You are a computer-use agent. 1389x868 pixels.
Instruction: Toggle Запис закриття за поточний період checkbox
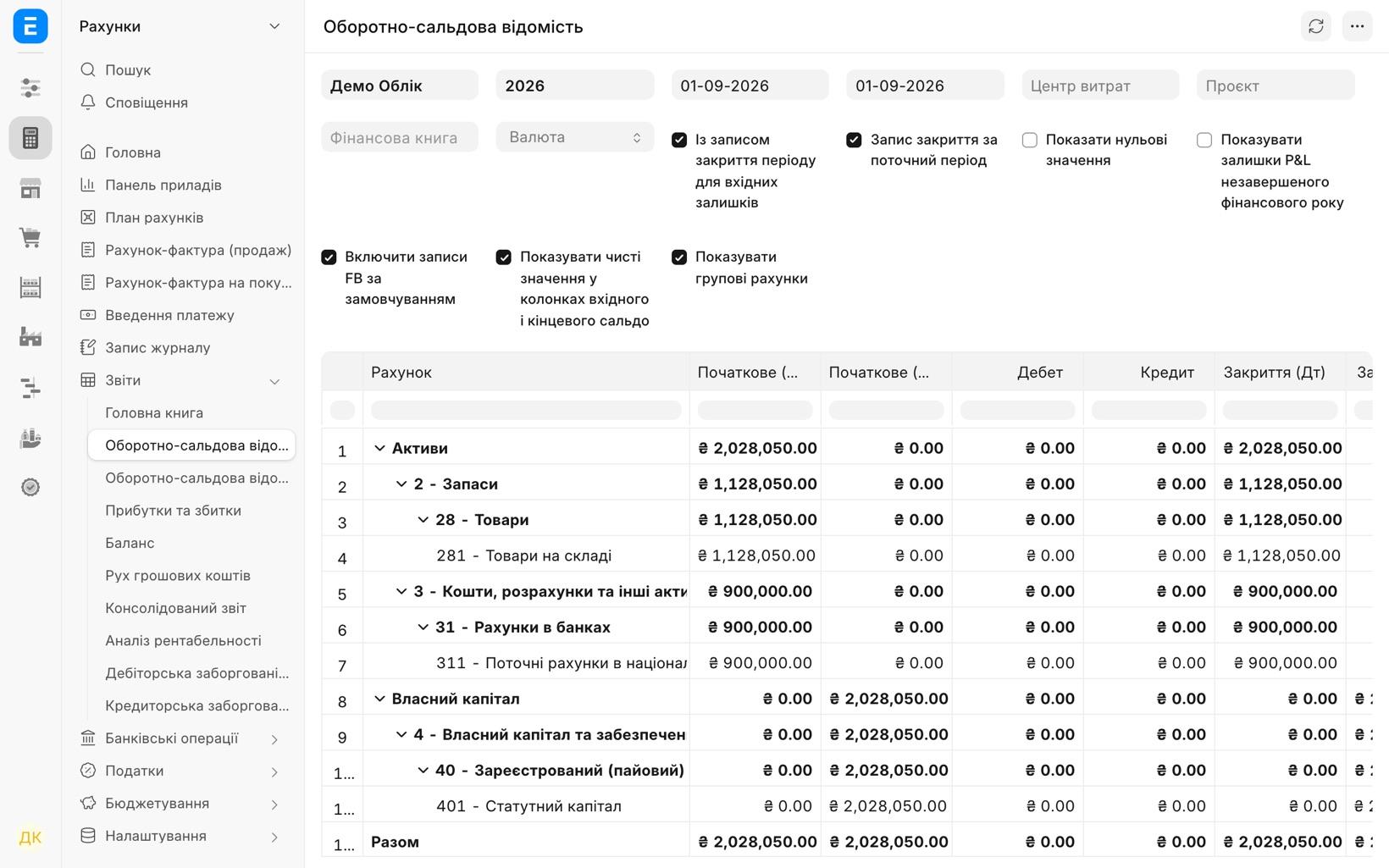[x=854, y=140]
